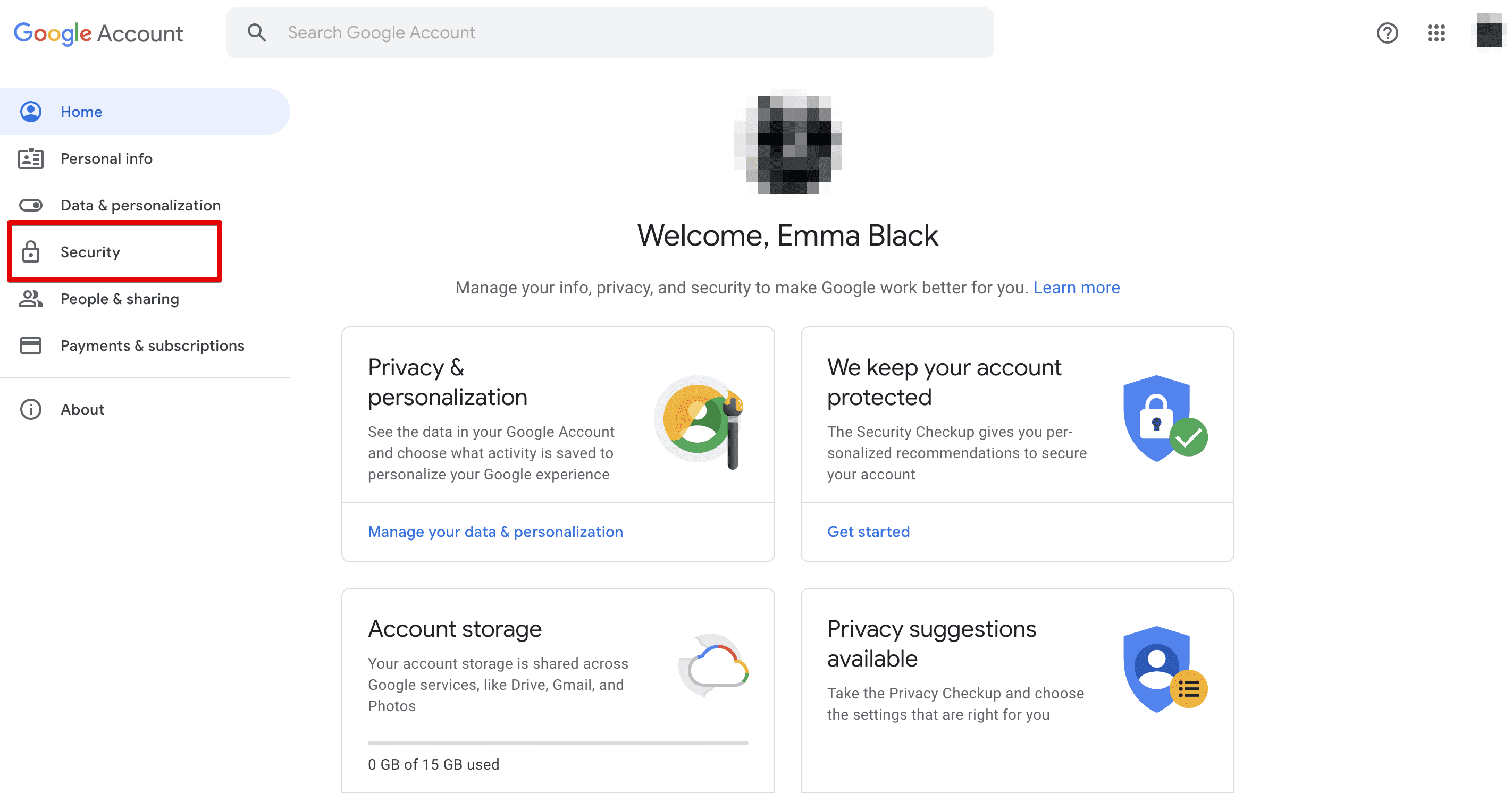Click the Data & personalization toggle icon
The height and width of the screenshot is (793, 1512).
coord(30,205)
